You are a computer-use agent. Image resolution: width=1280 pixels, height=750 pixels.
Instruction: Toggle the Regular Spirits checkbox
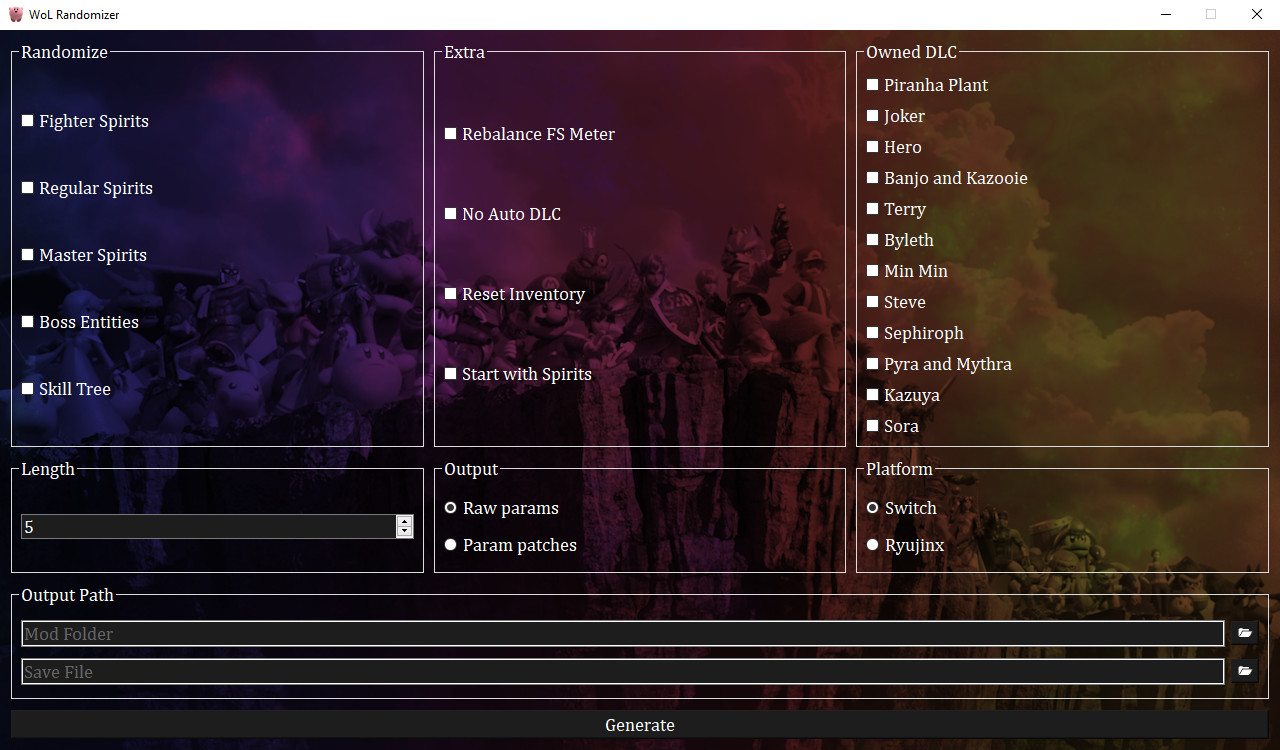[x=28, y=188]
